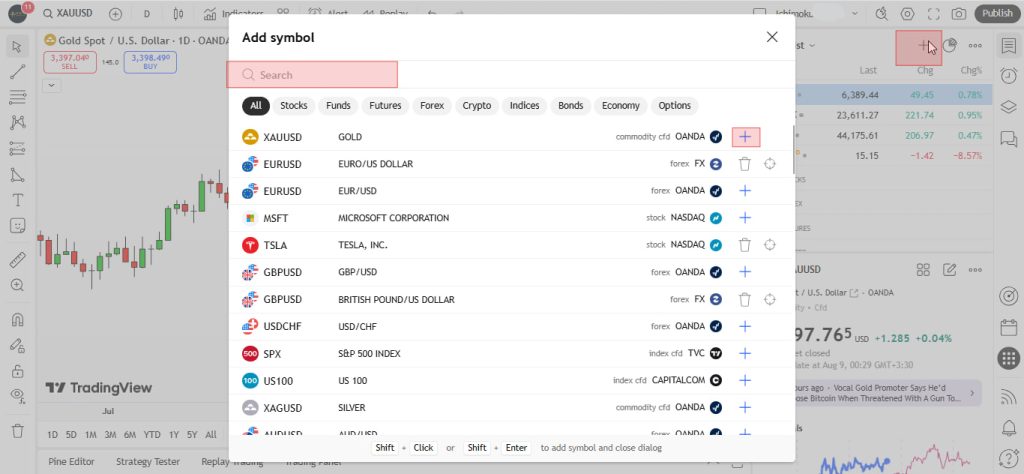Viewport: 1024px width, 474px height.
Task: Click the 3,398.49 BUY button
Action: tap(150, 62)
